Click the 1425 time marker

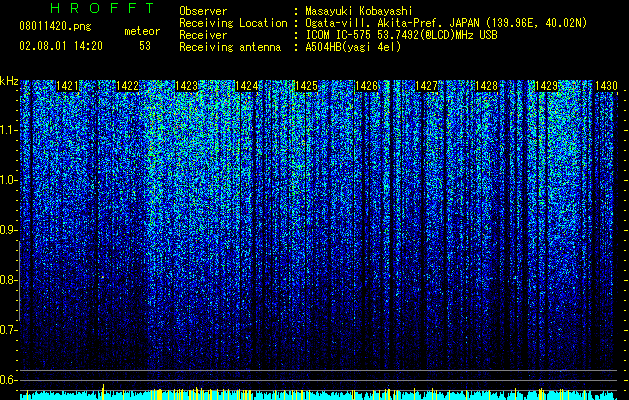pyautogui.click(x=306, y=86)
